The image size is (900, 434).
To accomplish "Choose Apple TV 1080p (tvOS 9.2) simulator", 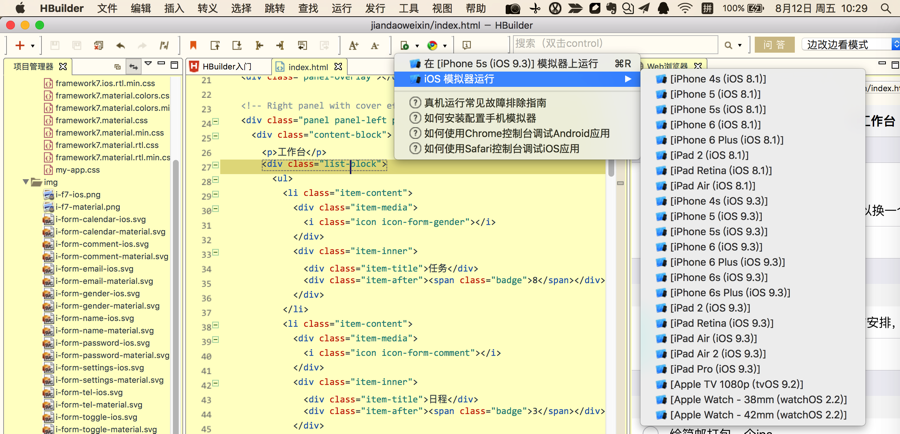I will (x=752, y=384).
